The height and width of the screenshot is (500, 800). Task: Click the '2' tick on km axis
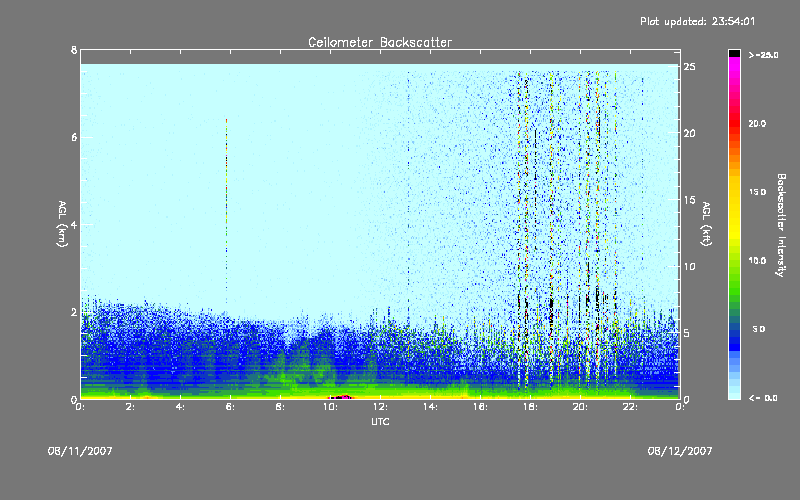click(x=74, y=312)
